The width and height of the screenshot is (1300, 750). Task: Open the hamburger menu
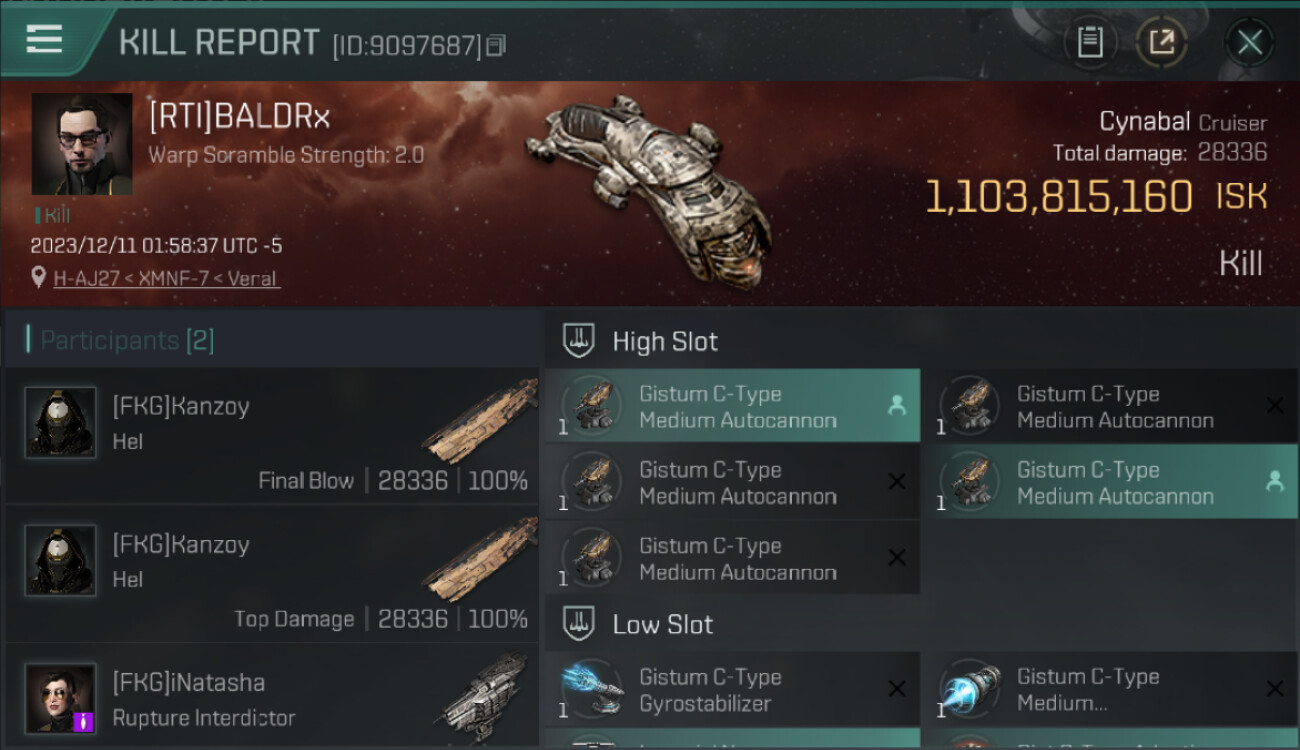tap(44, 40)
